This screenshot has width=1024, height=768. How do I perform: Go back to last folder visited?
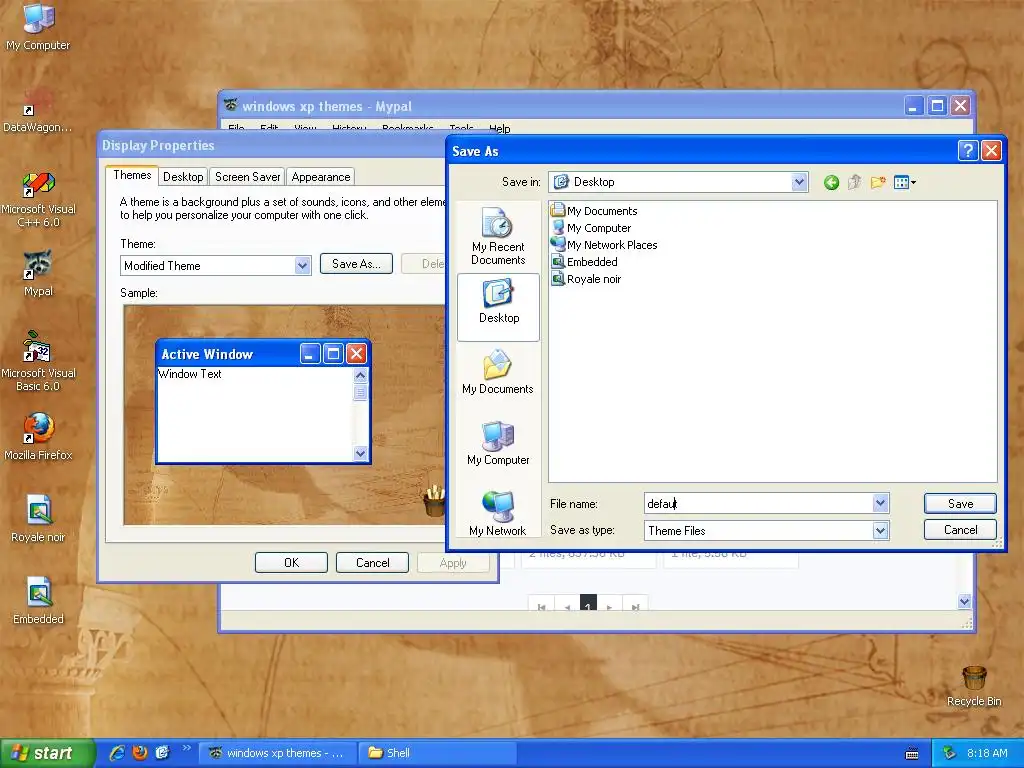tap(831, 182)
